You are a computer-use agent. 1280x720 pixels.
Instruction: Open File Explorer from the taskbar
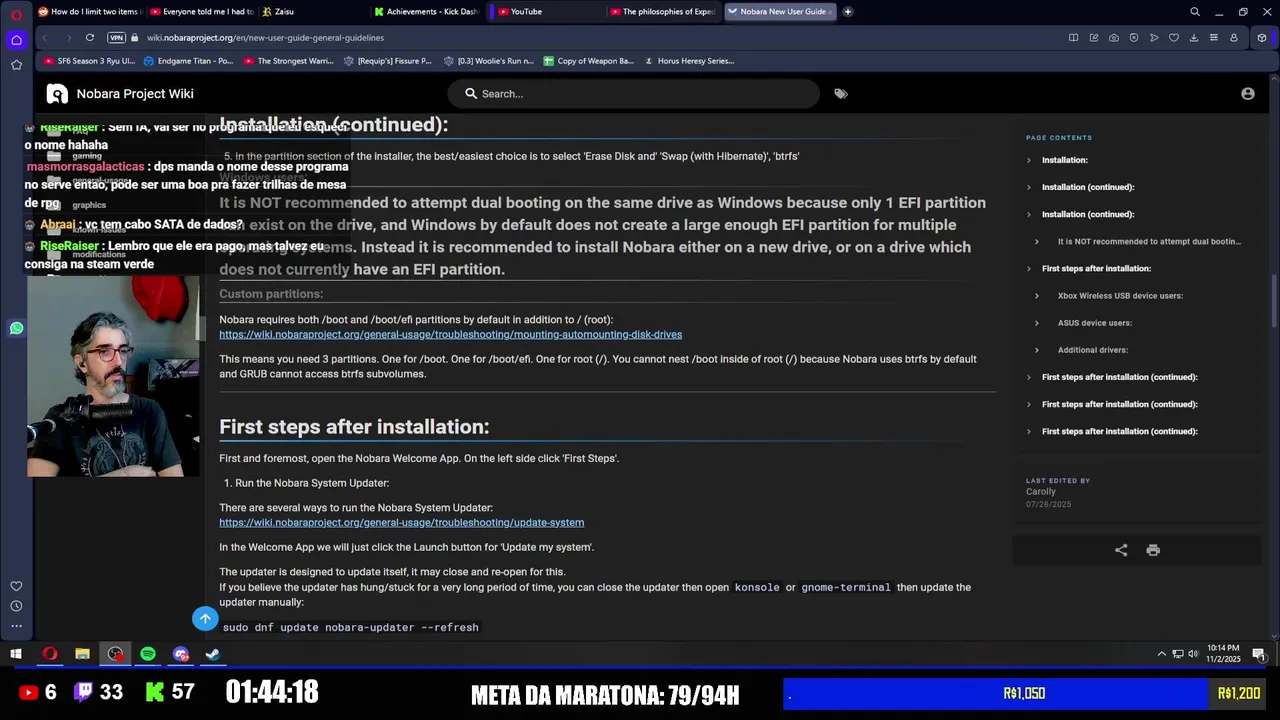82,654
